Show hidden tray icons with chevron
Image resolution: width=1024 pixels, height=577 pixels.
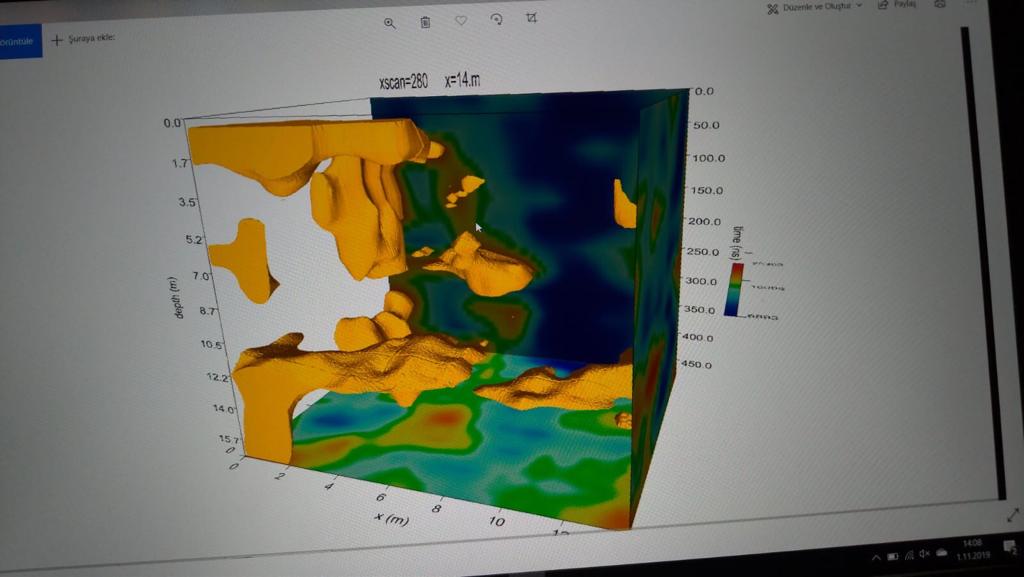coord(876,556)
